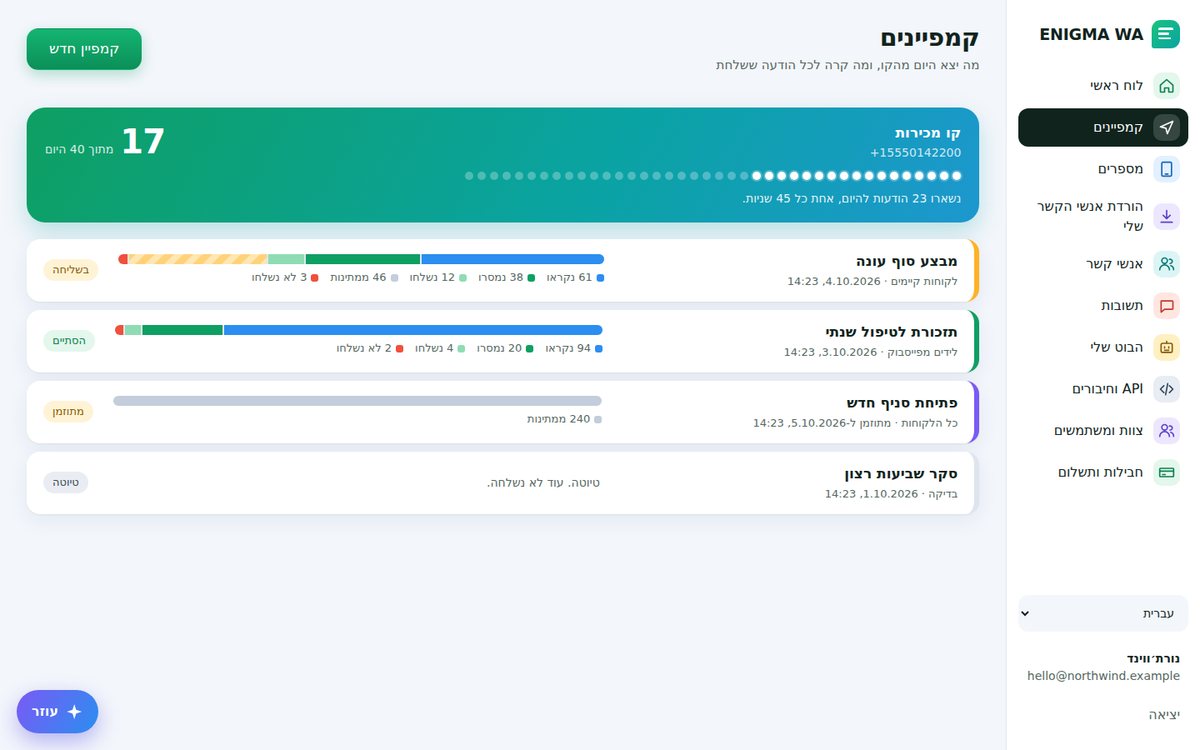
Task: Open חבילות ותשלום in the sidebar
Action: click(1103, 472)
